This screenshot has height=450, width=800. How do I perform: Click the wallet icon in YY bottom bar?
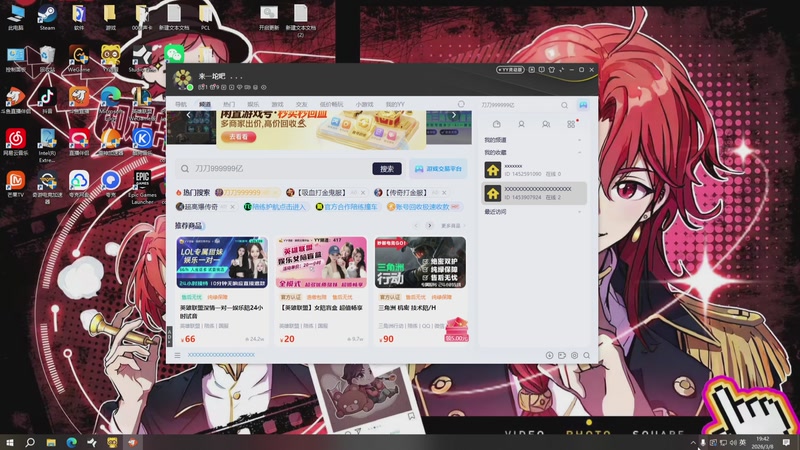[x=562, y=355]
